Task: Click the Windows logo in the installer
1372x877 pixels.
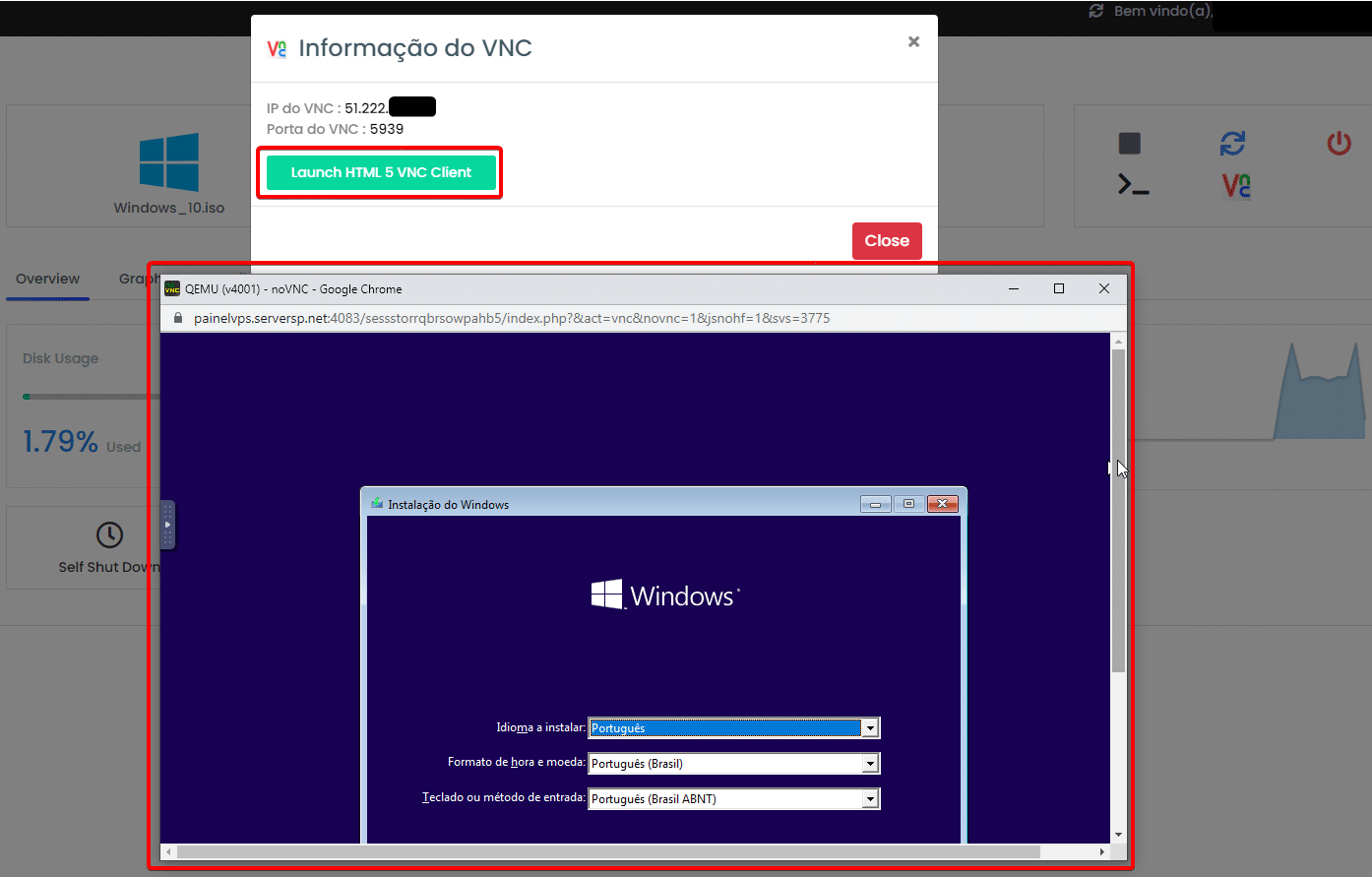Action: [x=665, y=595]
